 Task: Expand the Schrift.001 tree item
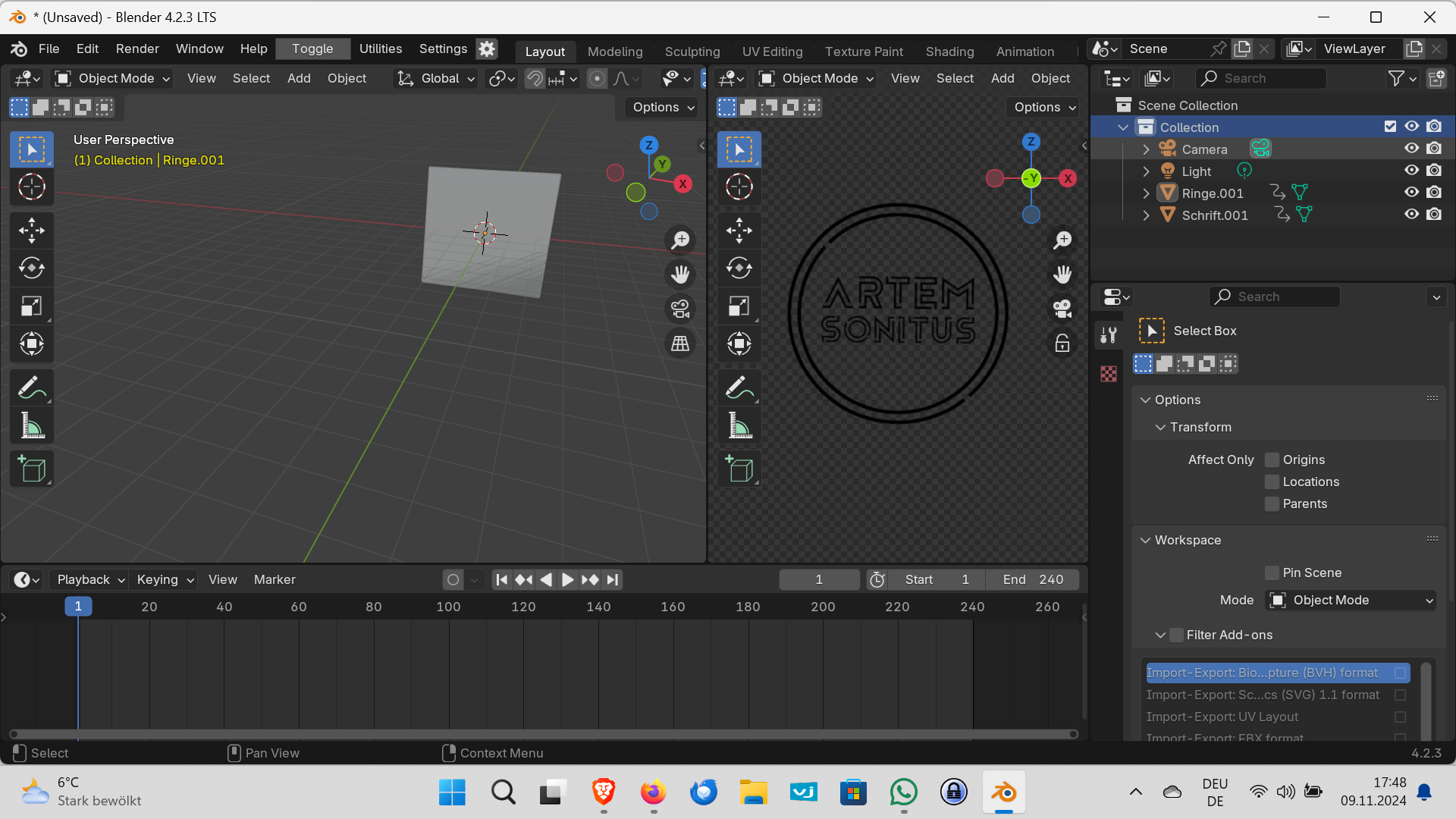[1147, 215]
